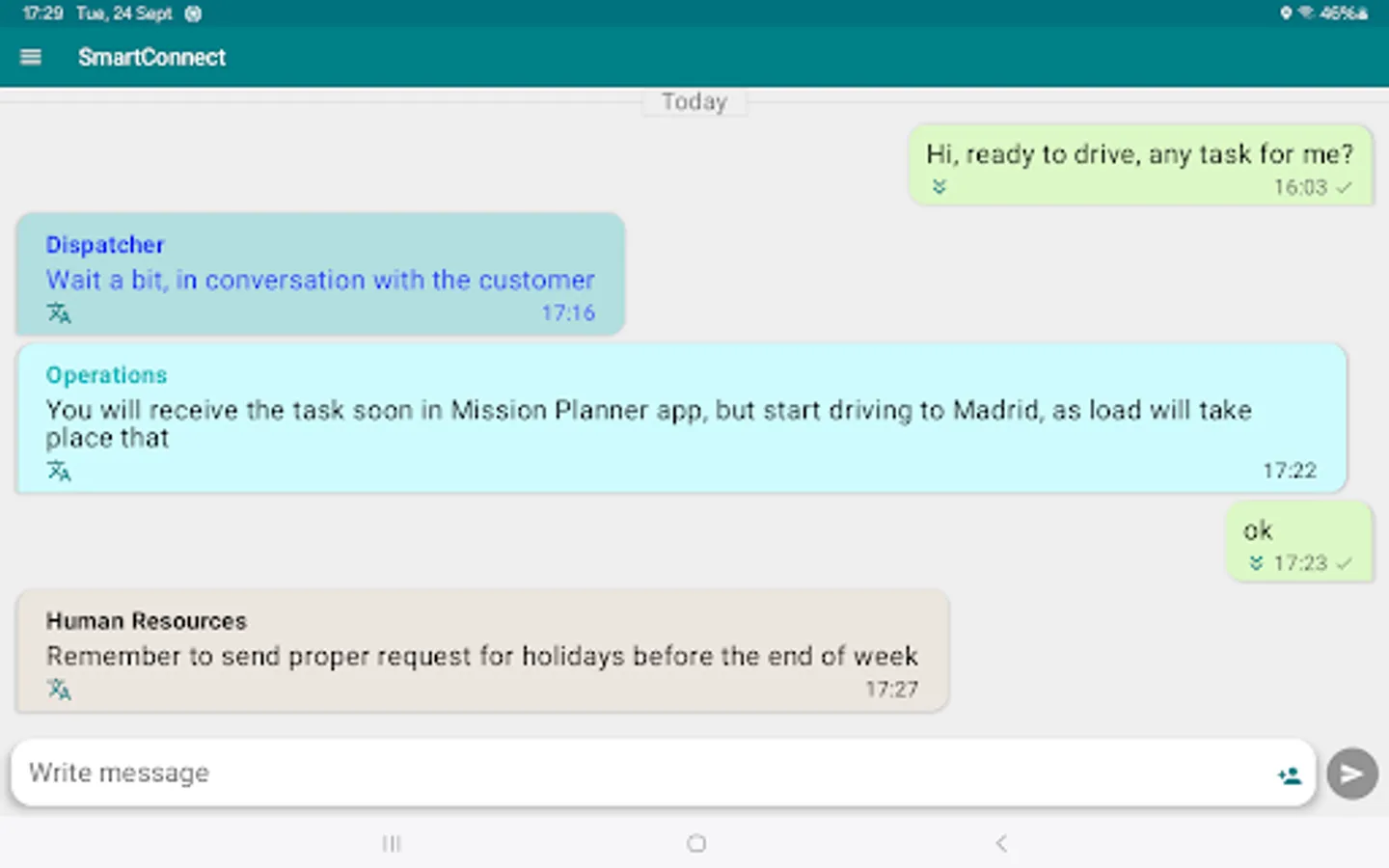
Task: Select the Operations message about driving to Madrid
Action: [x=675, y=417]
